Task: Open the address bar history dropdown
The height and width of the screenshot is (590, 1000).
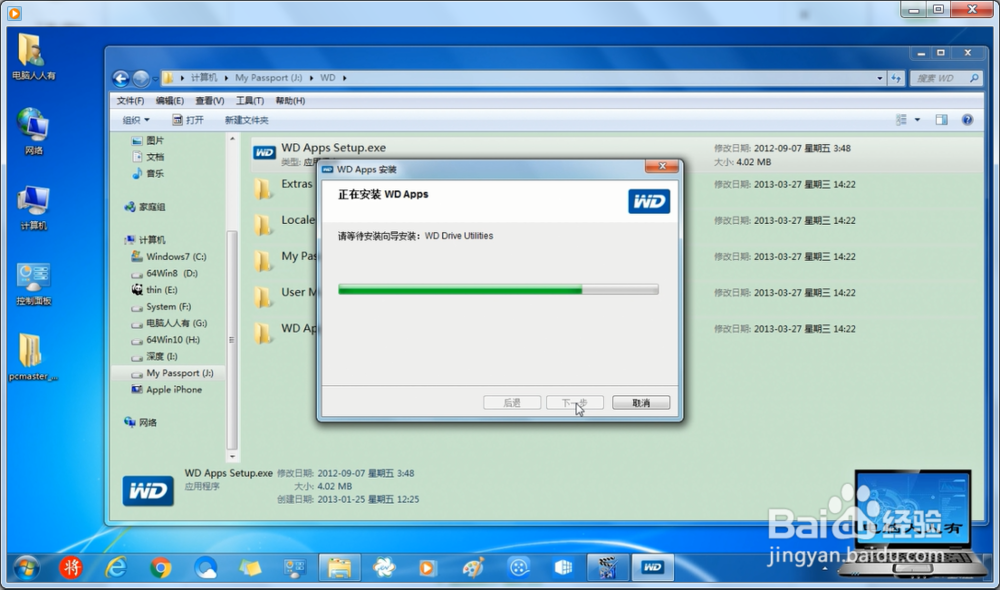Action: pyautogui.click(x=879, y=78)
